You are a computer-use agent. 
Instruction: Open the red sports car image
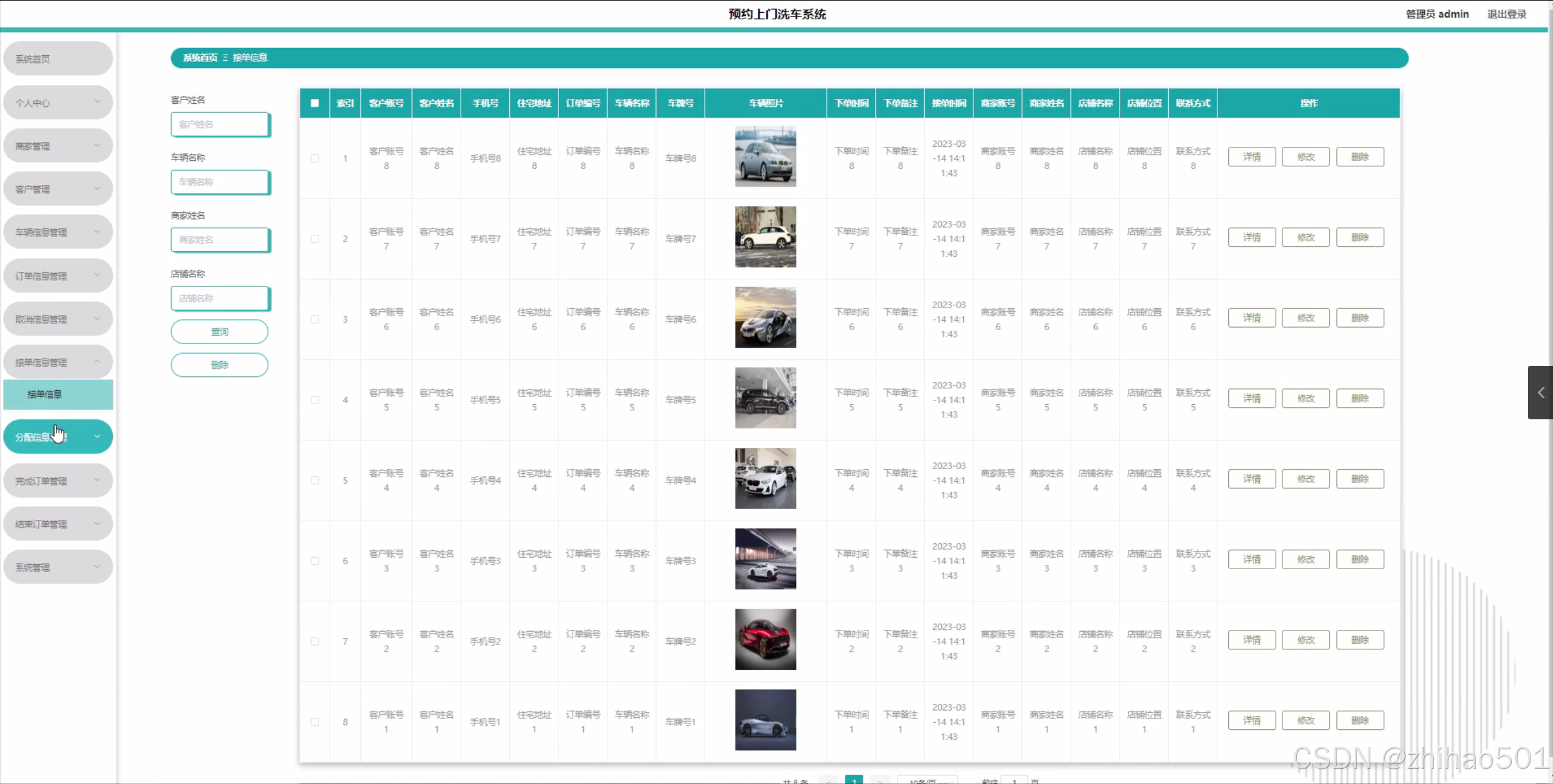(765, 640)
